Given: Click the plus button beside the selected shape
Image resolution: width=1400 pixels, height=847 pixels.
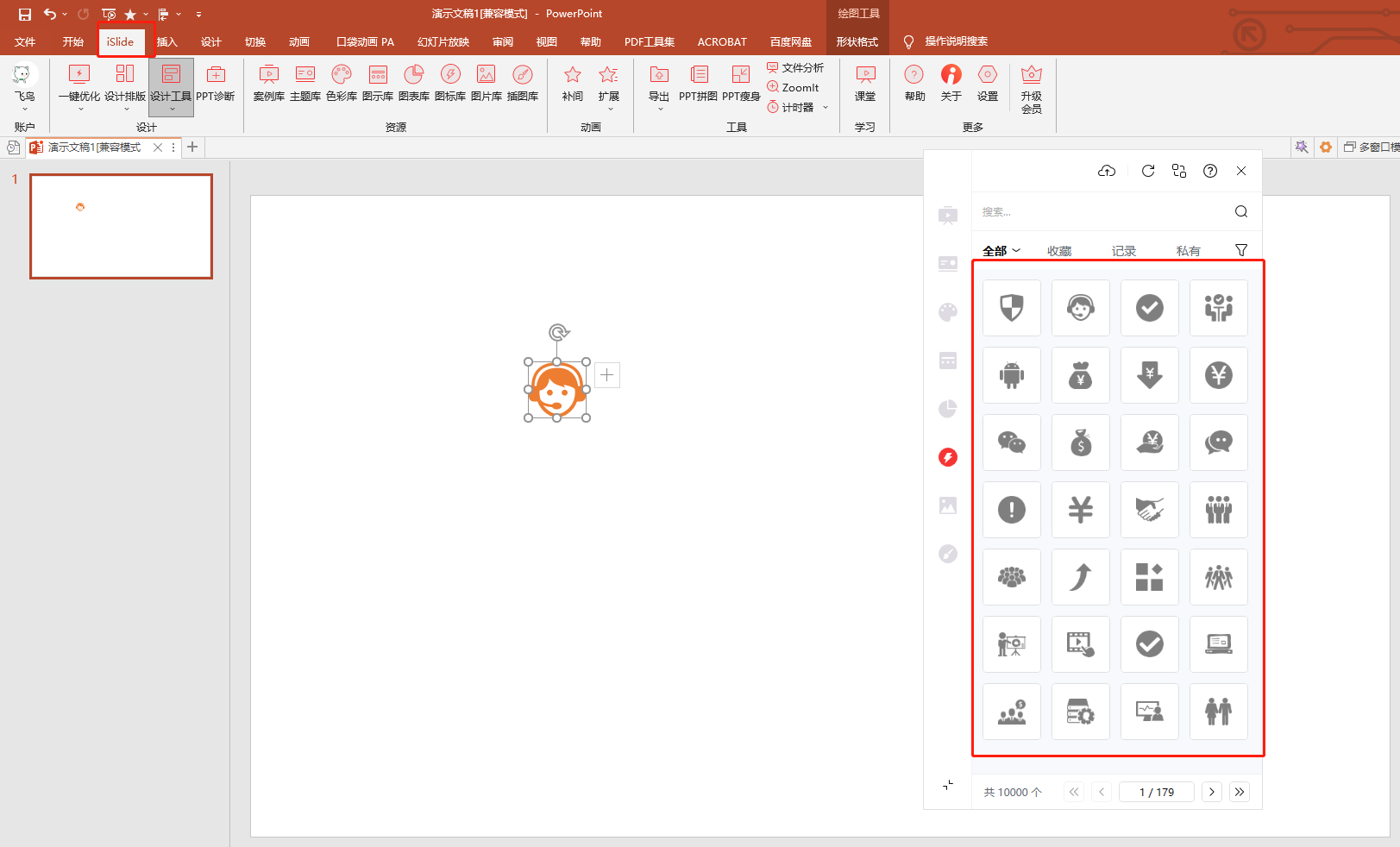Looking at the screenshot, I should point(607,375).
